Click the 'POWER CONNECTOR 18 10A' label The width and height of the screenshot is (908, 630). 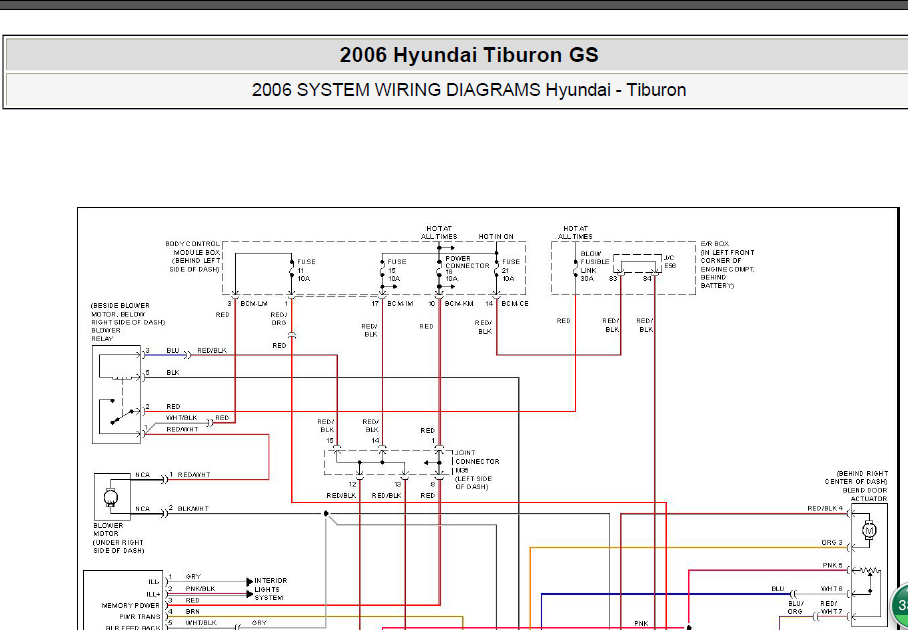tap(467, 268)
